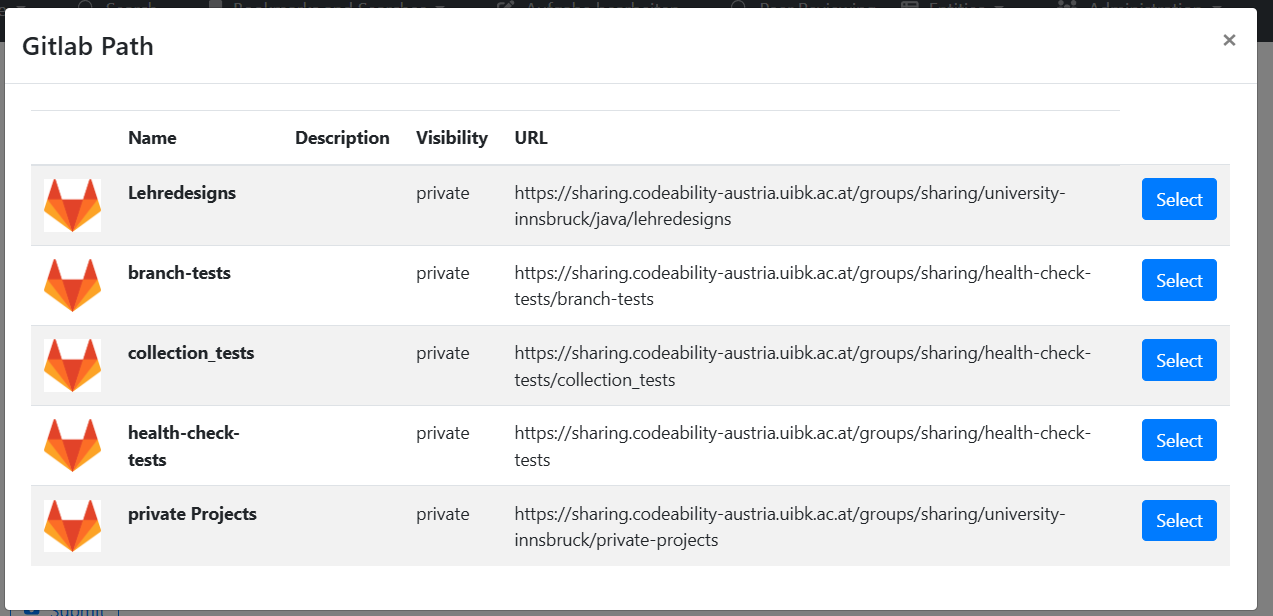Screen dimensions: 1273x616
Task: Select the health-check-tests repository
Action: point(1178,440)
